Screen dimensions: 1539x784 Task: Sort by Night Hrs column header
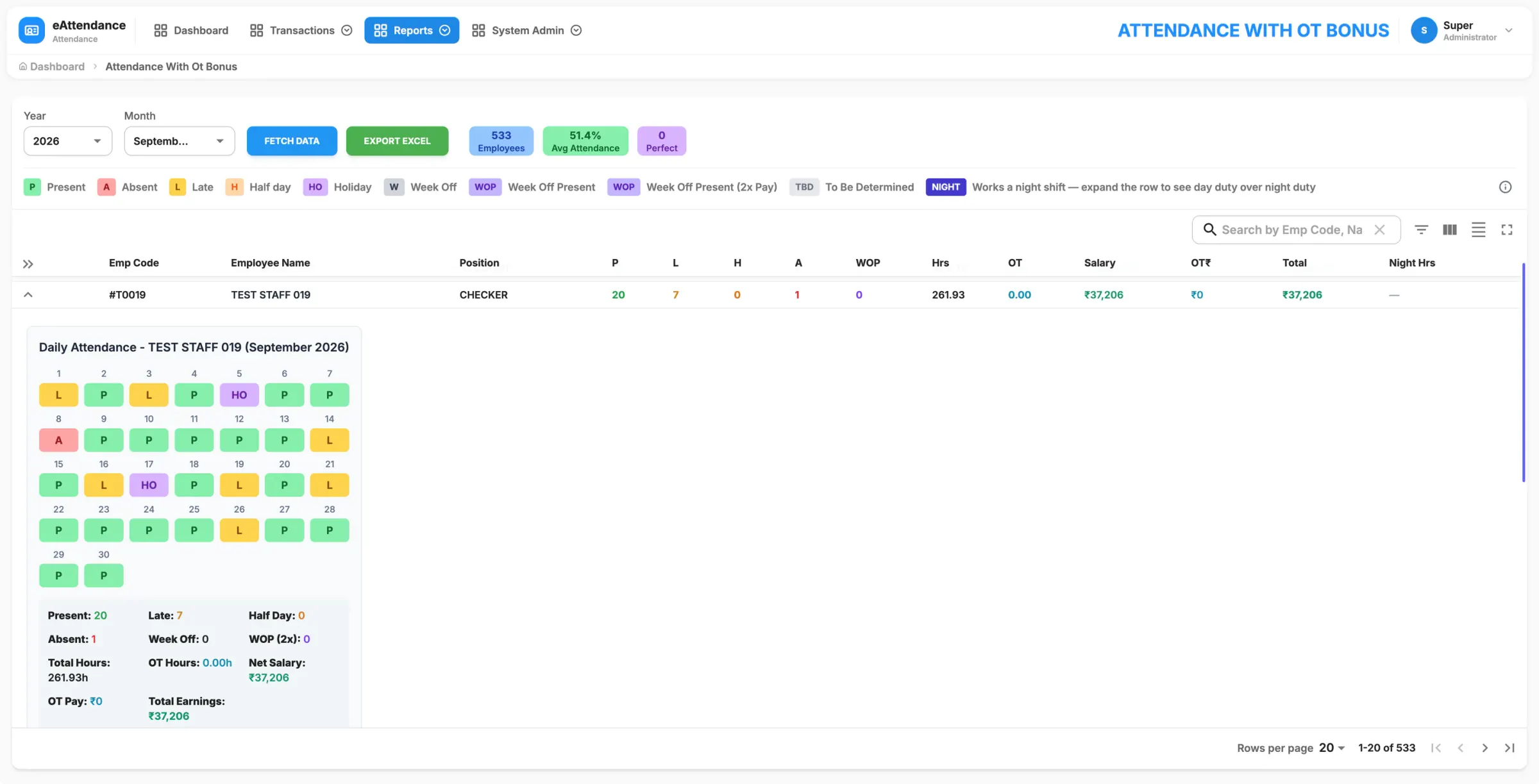coord(1411,263)
